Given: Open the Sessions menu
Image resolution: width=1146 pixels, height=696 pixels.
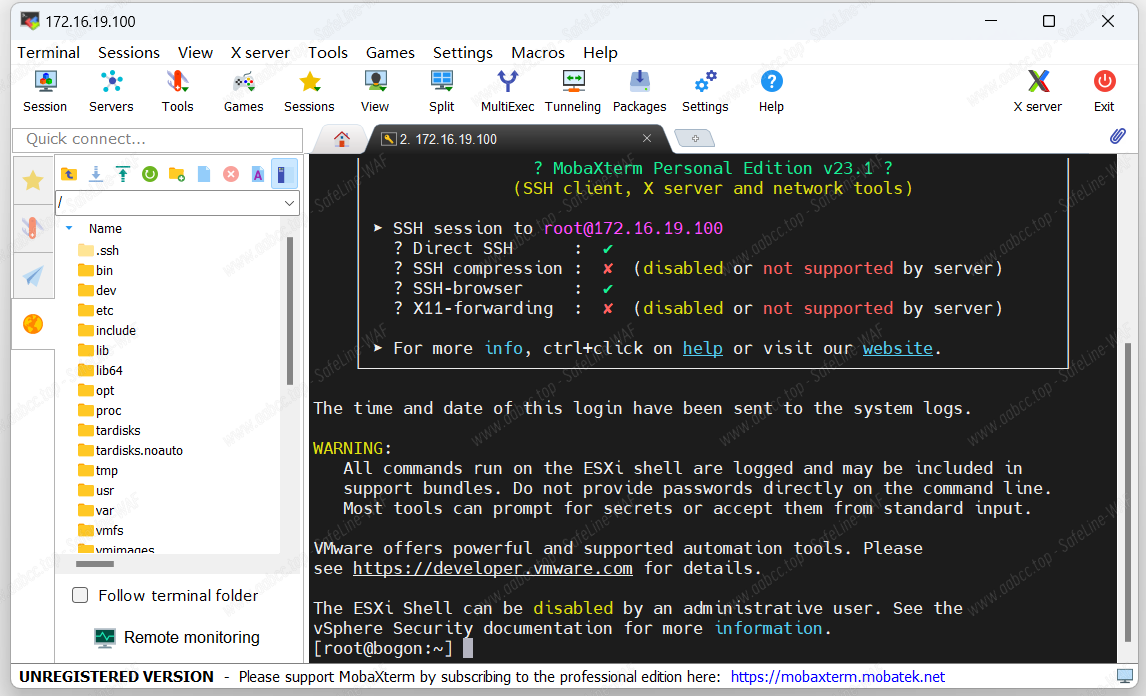Looking at the screenshot, I should 129,53.
